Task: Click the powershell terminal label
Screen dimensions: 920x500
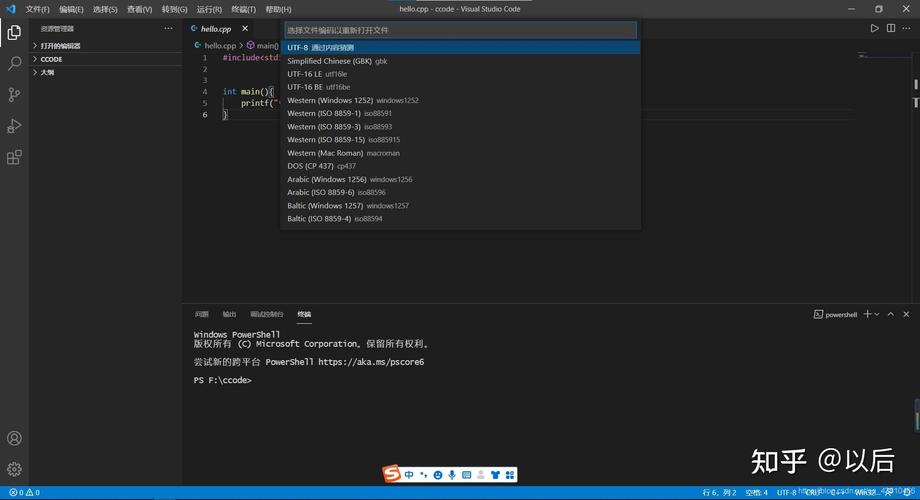Action: coord(836,315)
